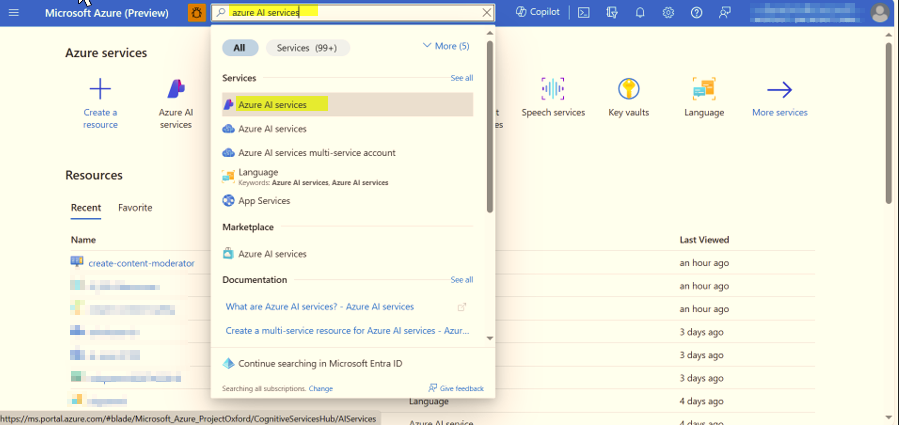Image resolution: width=899 pixels, height=425 pixels.
Task: Open Copilot in the header
Action: pos(537,12)
